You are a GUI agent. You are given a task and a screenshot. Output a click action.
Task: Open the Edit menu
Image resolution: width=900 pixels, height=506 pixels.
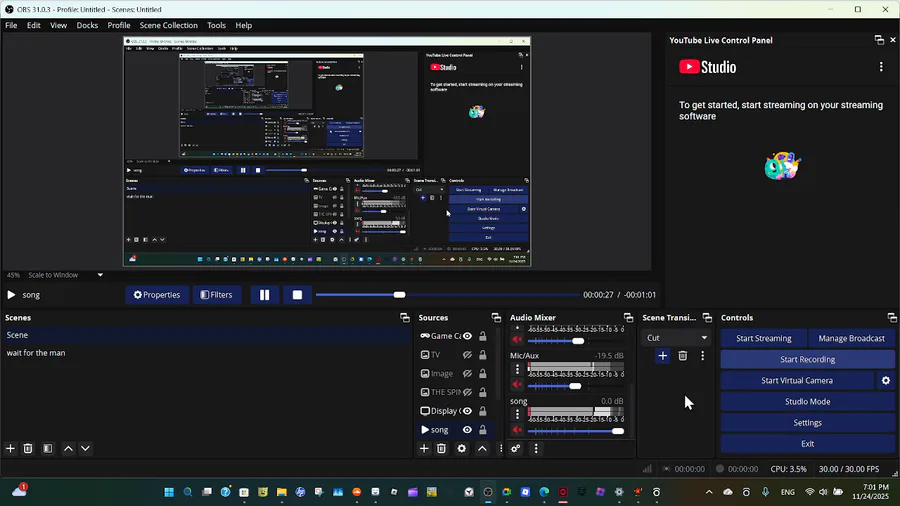pos(33,25)
